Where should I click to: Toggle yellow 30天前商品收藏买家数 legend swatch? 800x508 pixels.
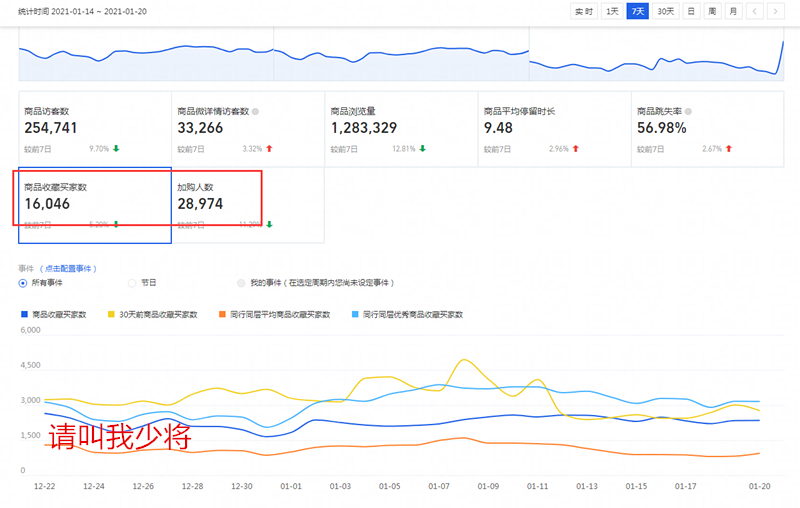[111, 314]
